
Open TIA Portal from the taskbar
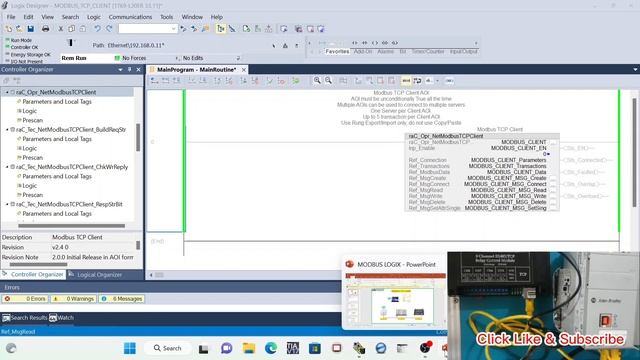point(293,348)
